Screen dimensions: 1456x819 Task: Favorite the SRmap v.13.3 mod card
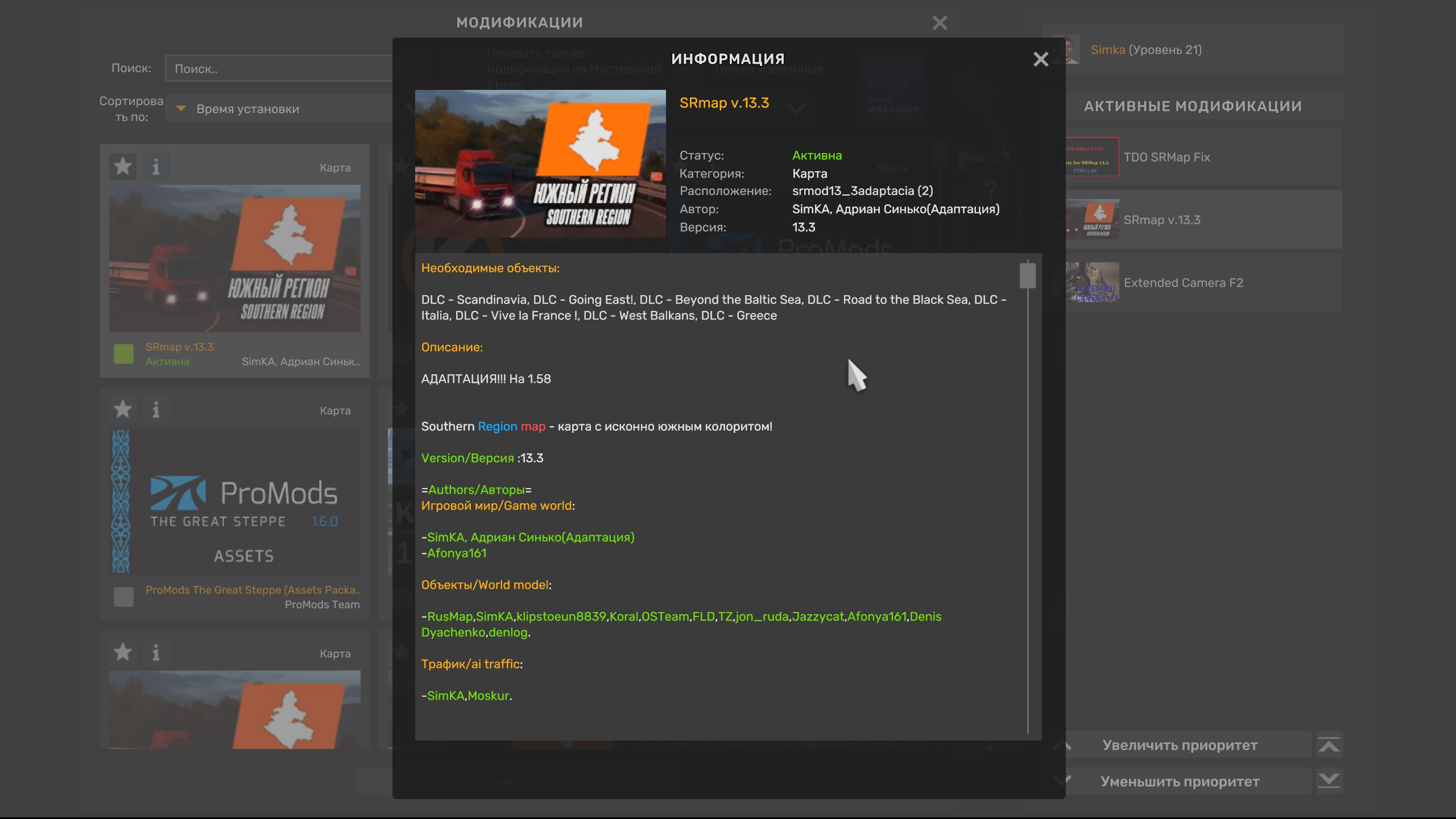(x=123, y=167)
